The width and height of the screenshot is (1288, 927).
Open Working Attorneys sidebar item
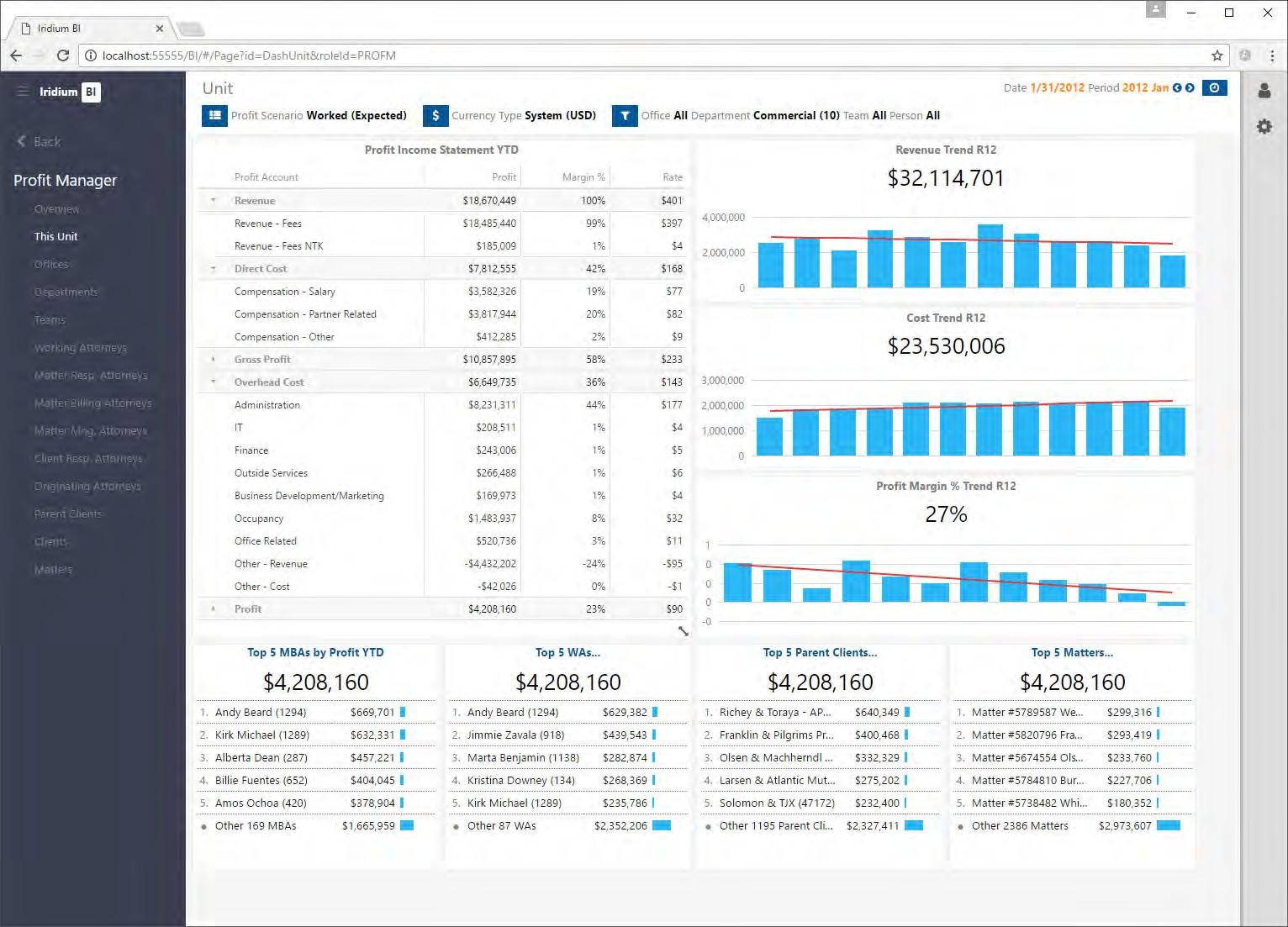tap(81, 347)
